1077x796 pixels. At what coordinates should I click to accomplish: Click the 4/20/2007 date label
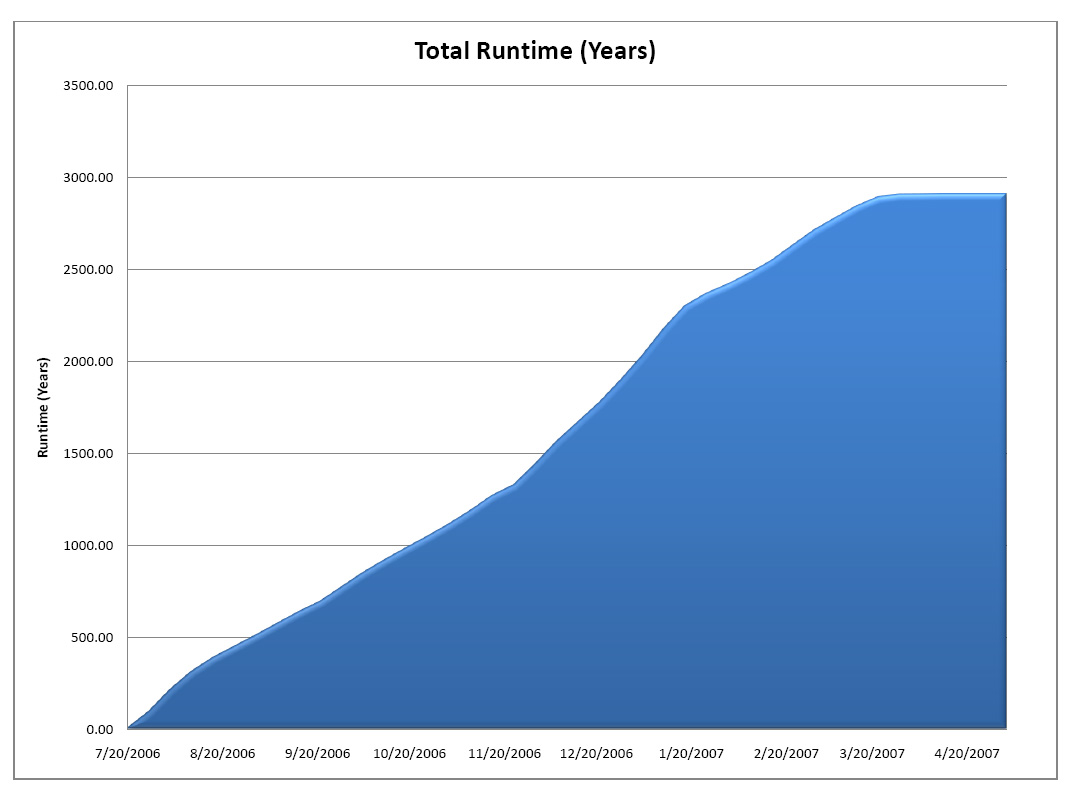(x=966, y=753)
